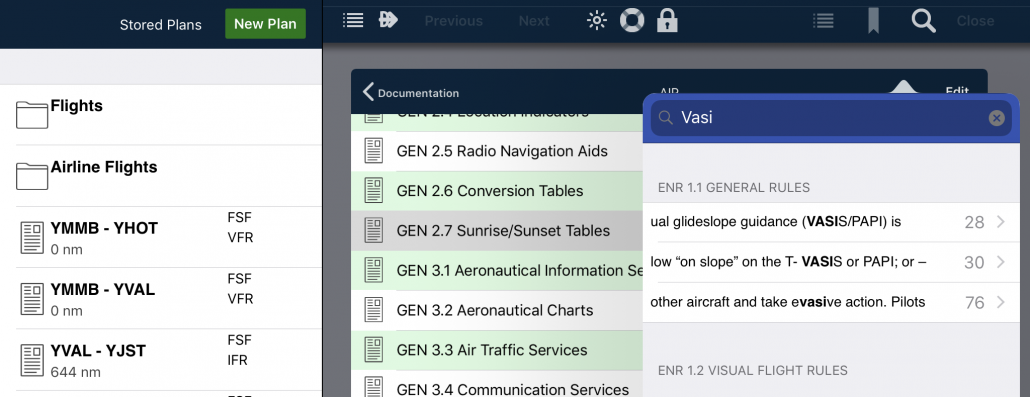Screen dimensions: 1030x397
Task: Open the magnifier search icon in toolbar
Action: pyautogui.click(x=923, y=21)
